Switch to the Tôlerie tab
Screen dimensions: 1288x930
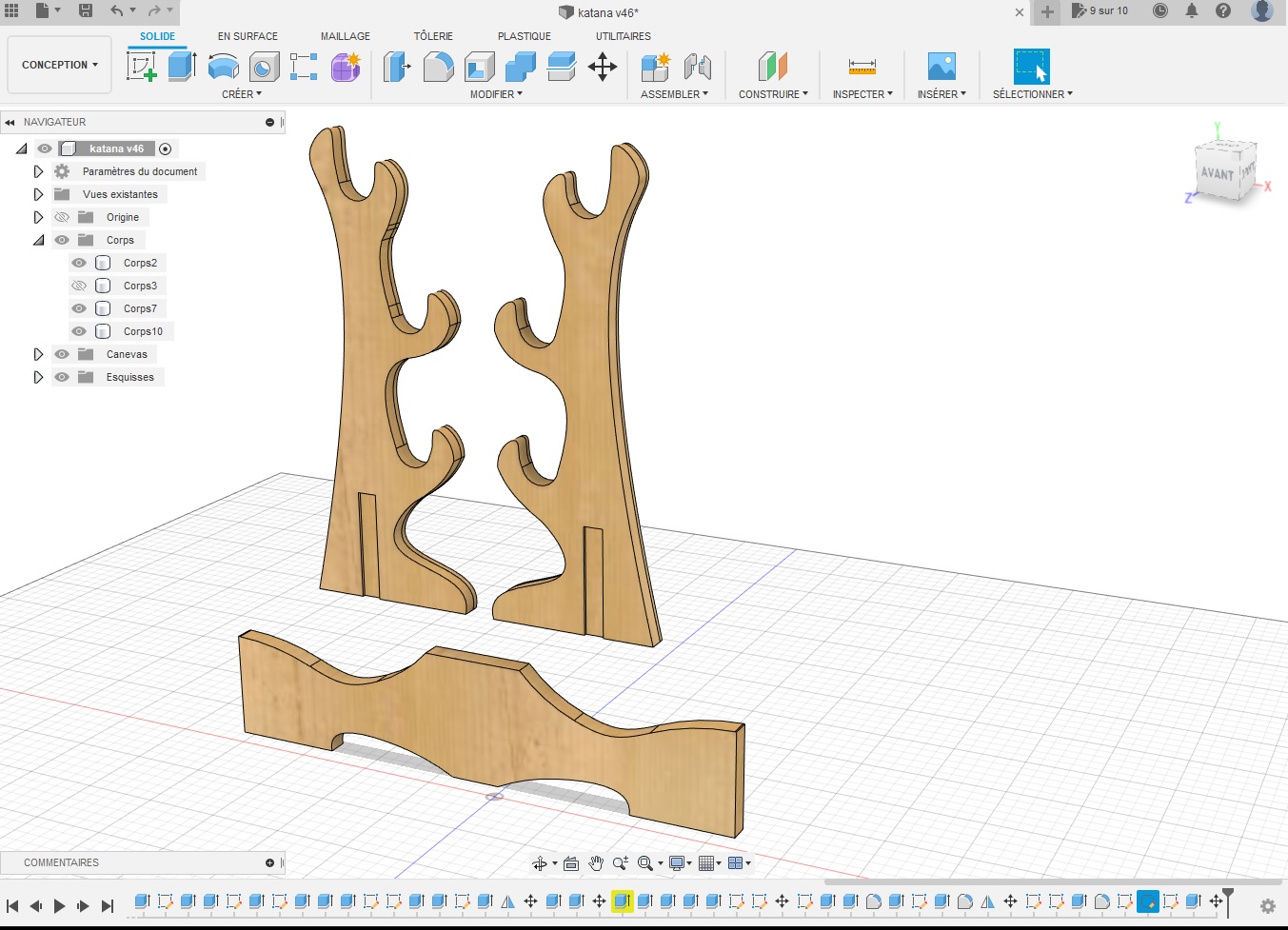433,36
